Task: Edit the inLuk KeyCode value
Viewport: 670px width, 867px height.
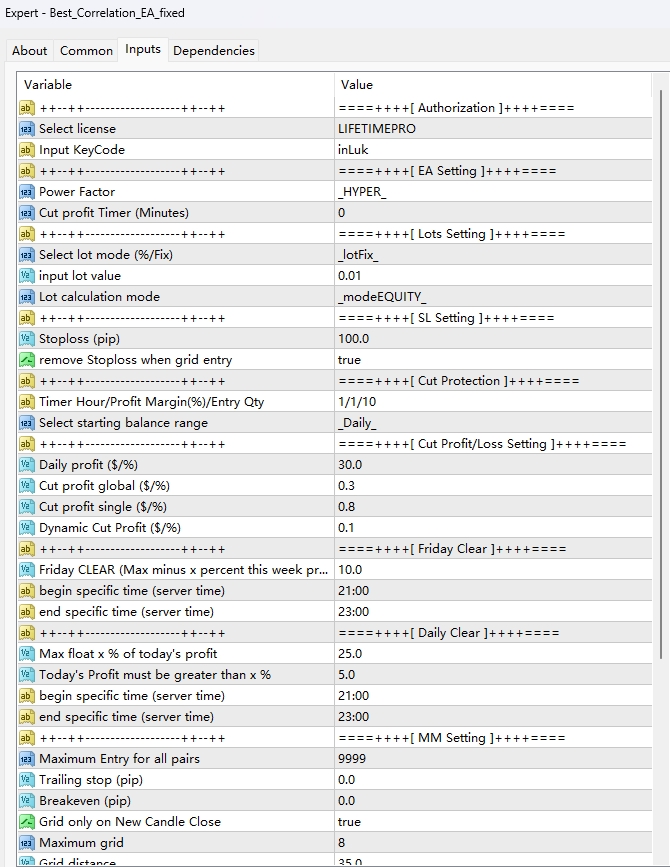Action: (493, 150)
